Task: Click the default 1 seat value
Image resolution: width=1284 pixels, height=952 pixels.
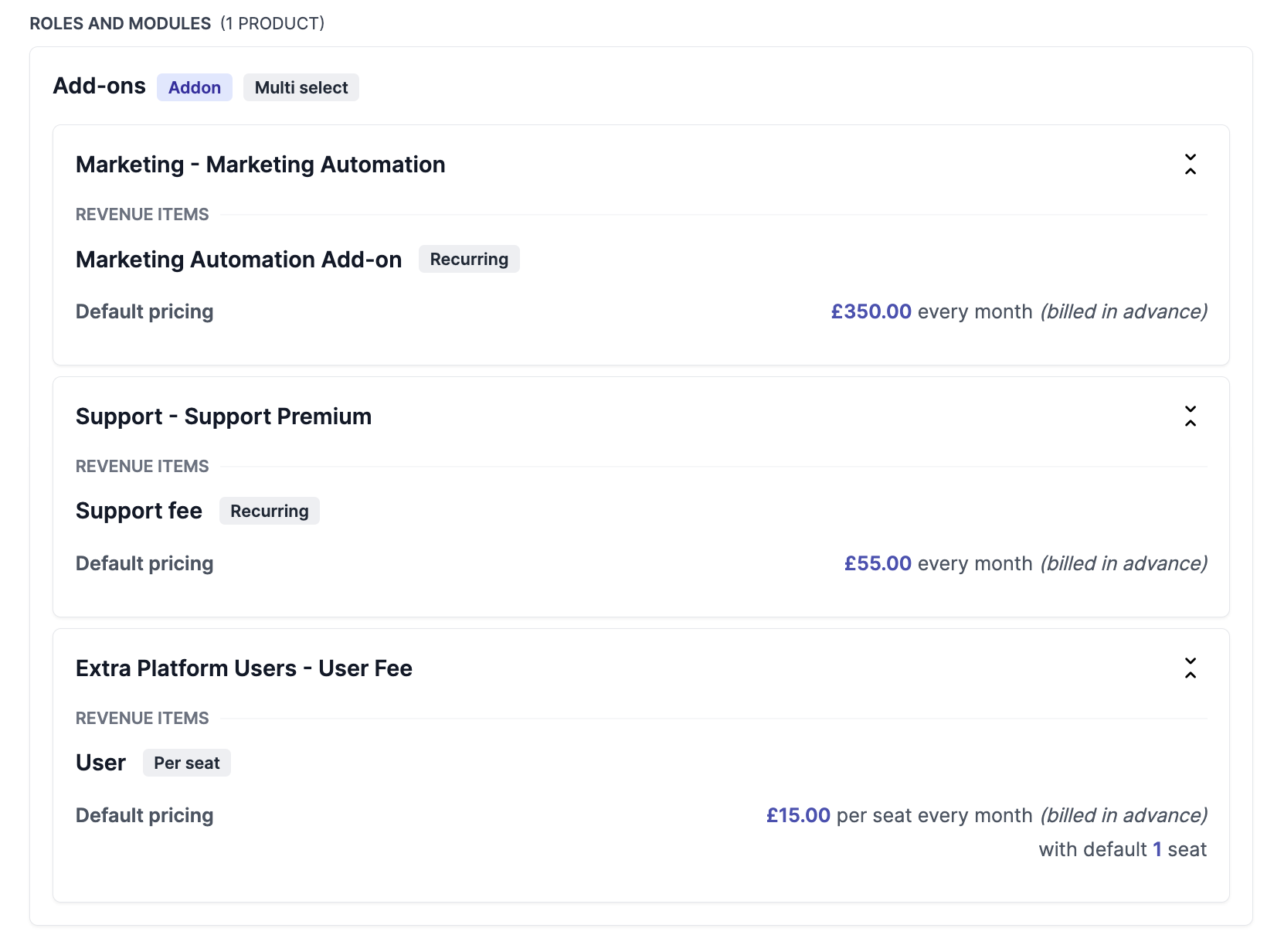Action: click(x=1157, y=848)
